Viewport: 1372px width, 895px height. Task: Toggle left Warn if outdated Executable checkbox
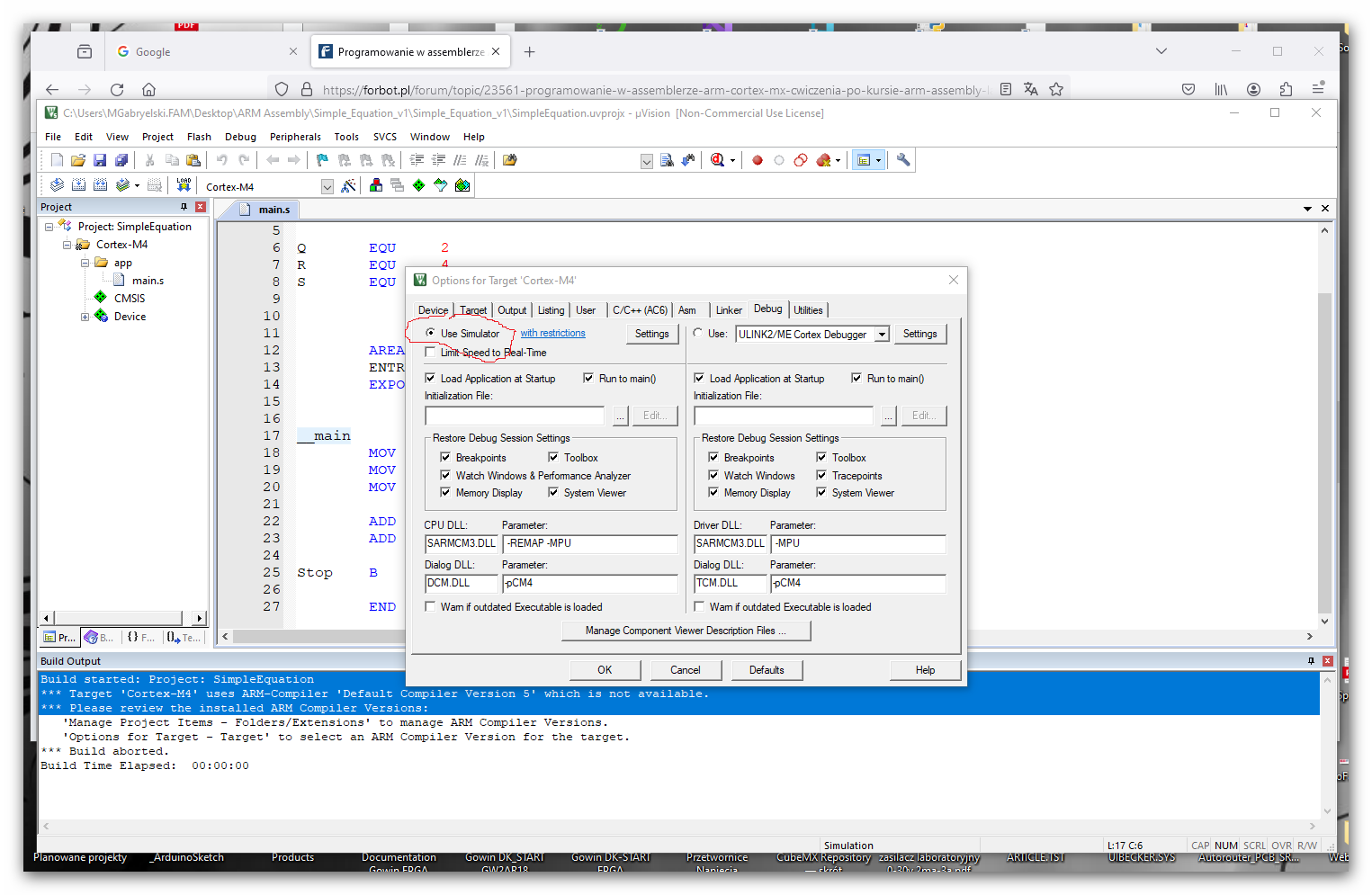[x=430, y=606]
